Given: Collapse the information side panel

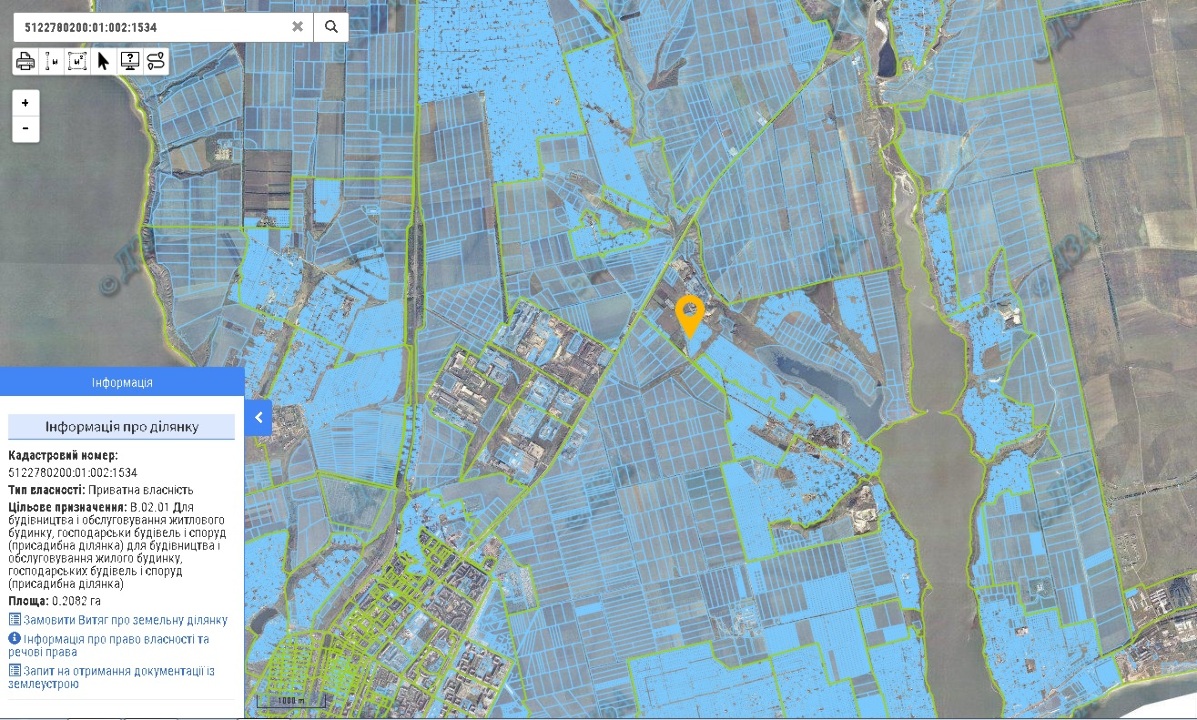Looking at the screenshot, I should point(258,417).
